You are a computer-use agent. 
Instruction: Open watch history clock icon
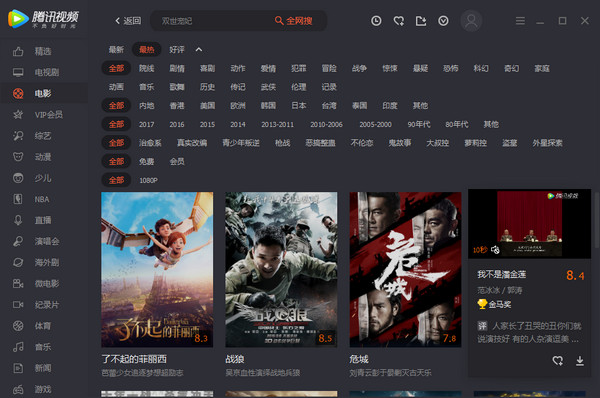[x=376, y=21]
